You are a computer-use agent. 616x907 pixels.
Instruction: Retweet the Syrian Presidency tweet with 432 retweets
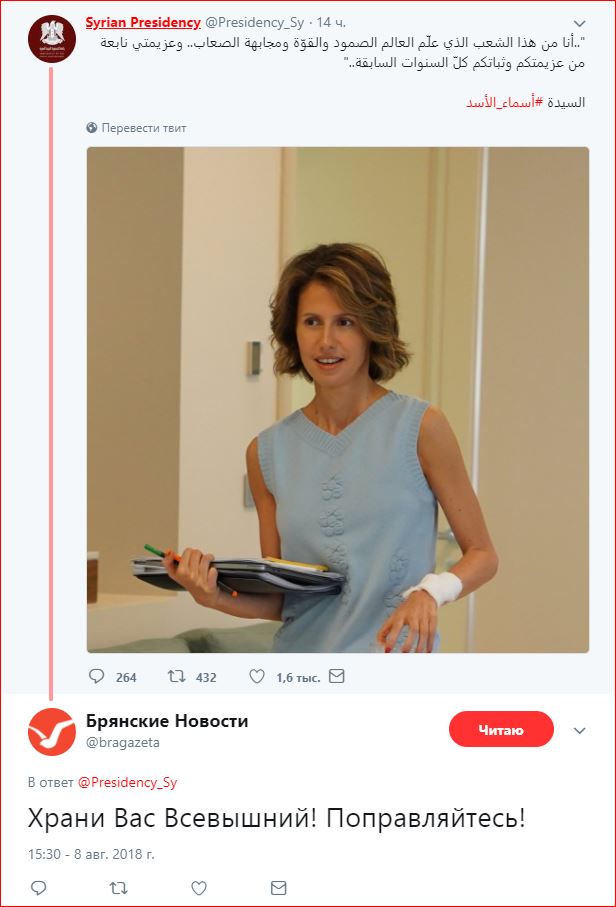(176, 676)
